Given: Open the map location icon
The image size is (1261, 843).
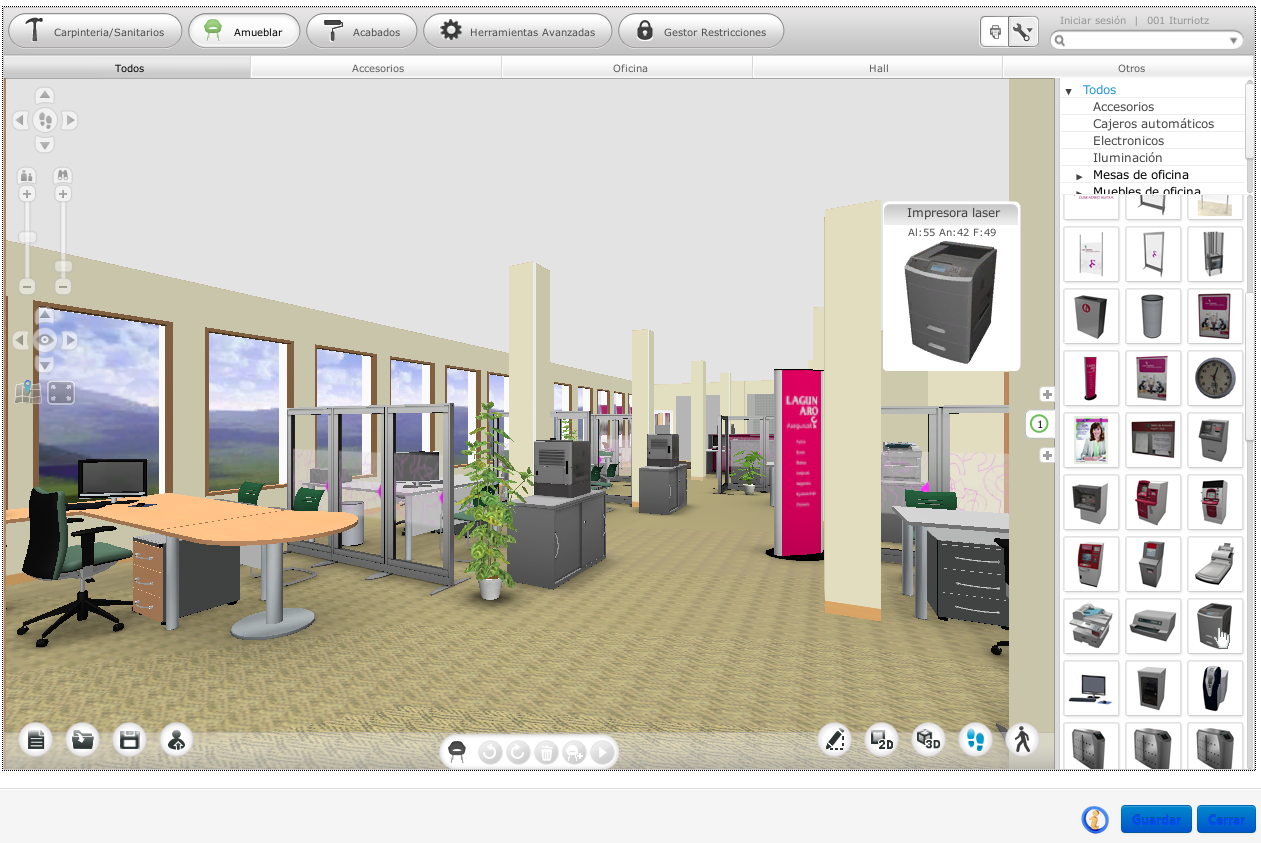Looking at the screenshot, I should [x=27, y=392].
